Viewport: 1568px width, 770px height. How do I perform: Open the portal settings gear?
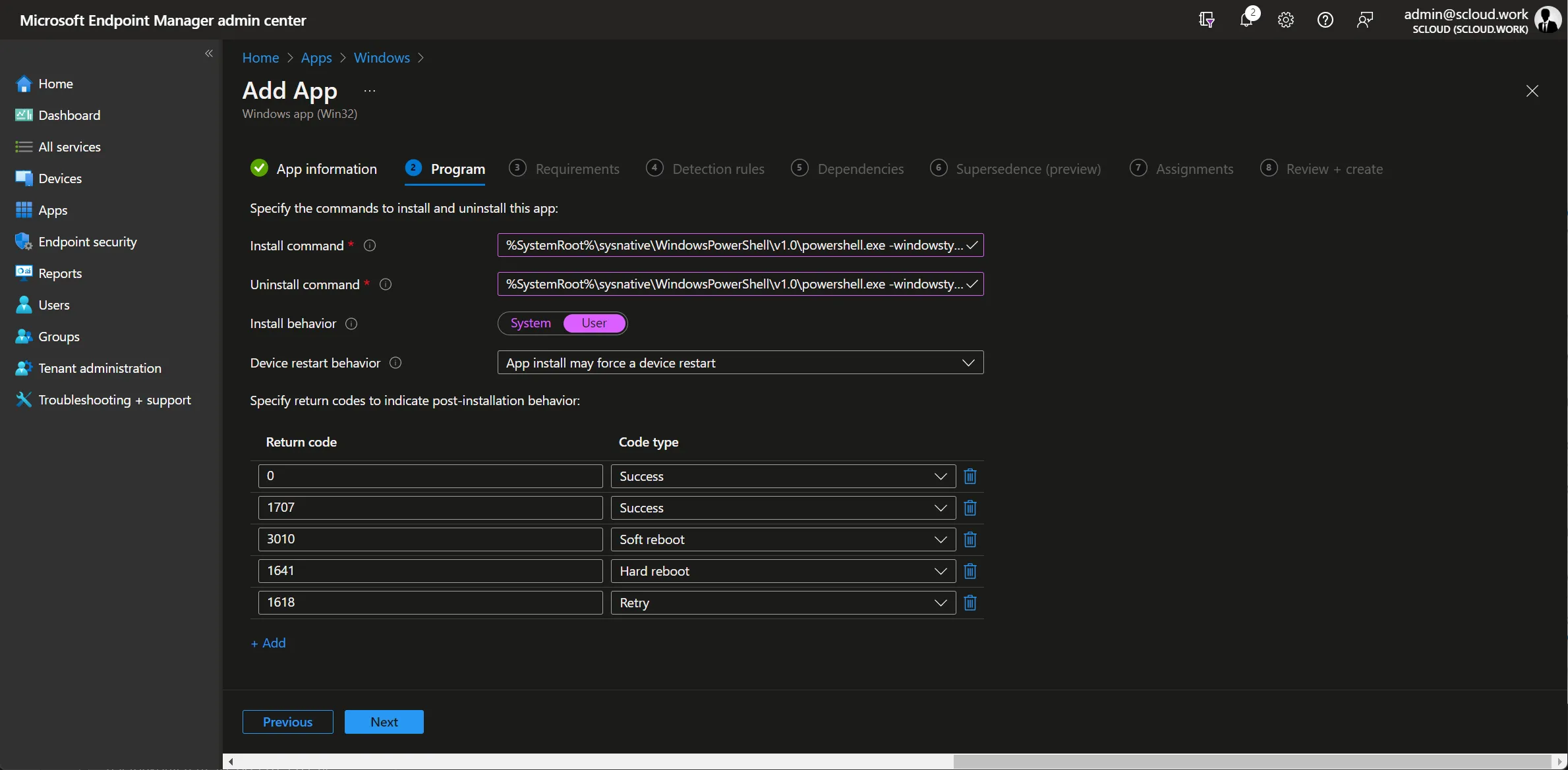point(1285,20)
